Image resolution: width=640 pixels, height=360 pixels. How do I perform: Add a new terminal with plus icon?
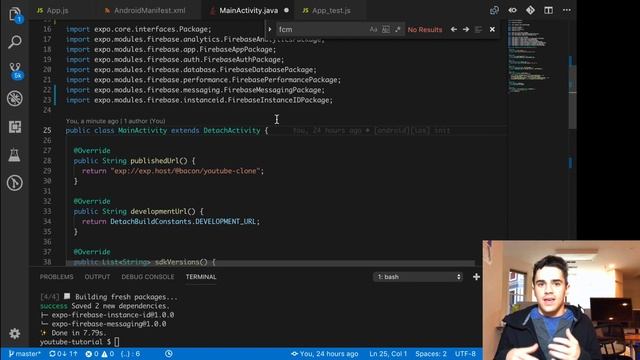pos(476,277)
